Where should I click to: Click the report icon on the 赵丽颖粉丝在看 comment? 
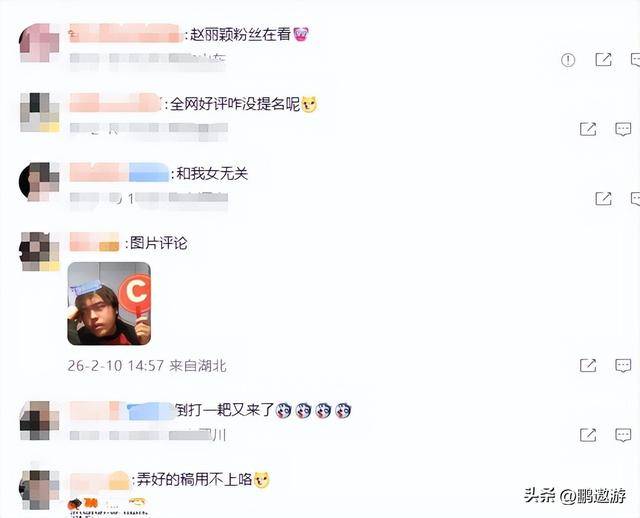[x=568, y=60]
